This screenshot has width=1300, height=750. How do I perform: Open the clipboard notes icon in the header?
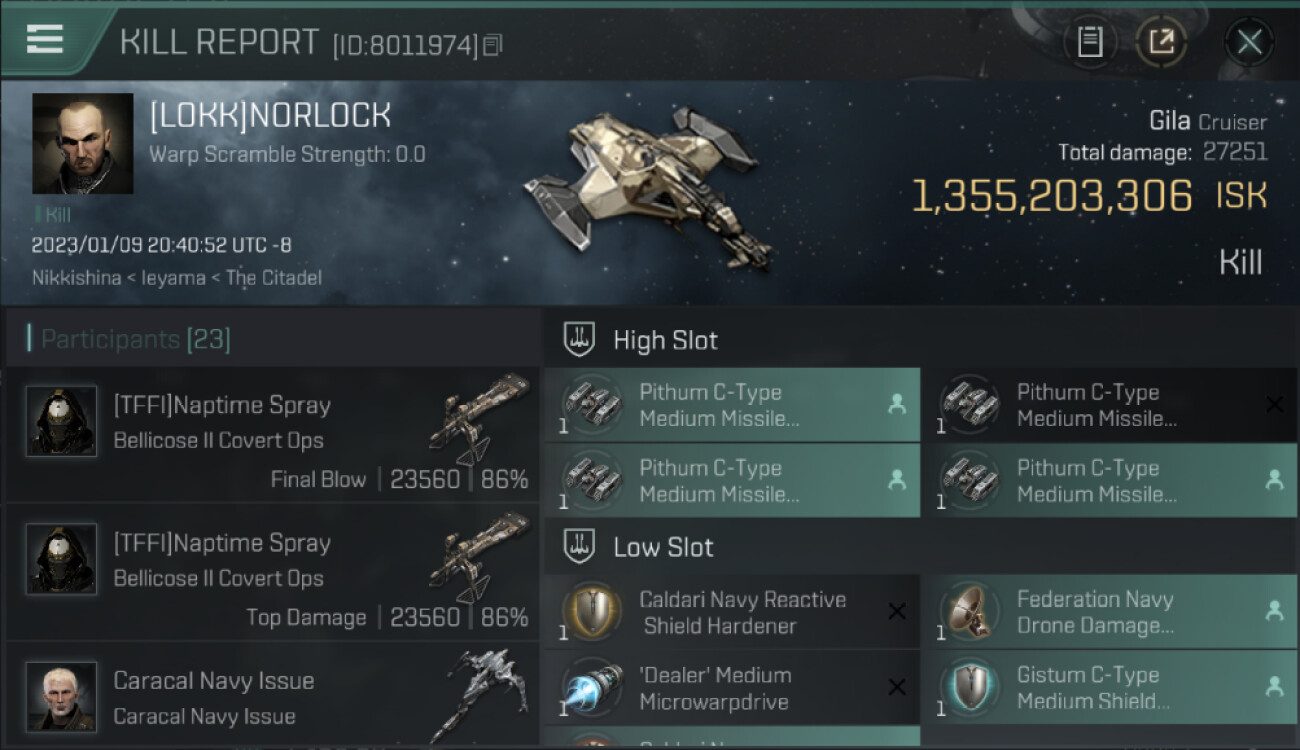1090,42
